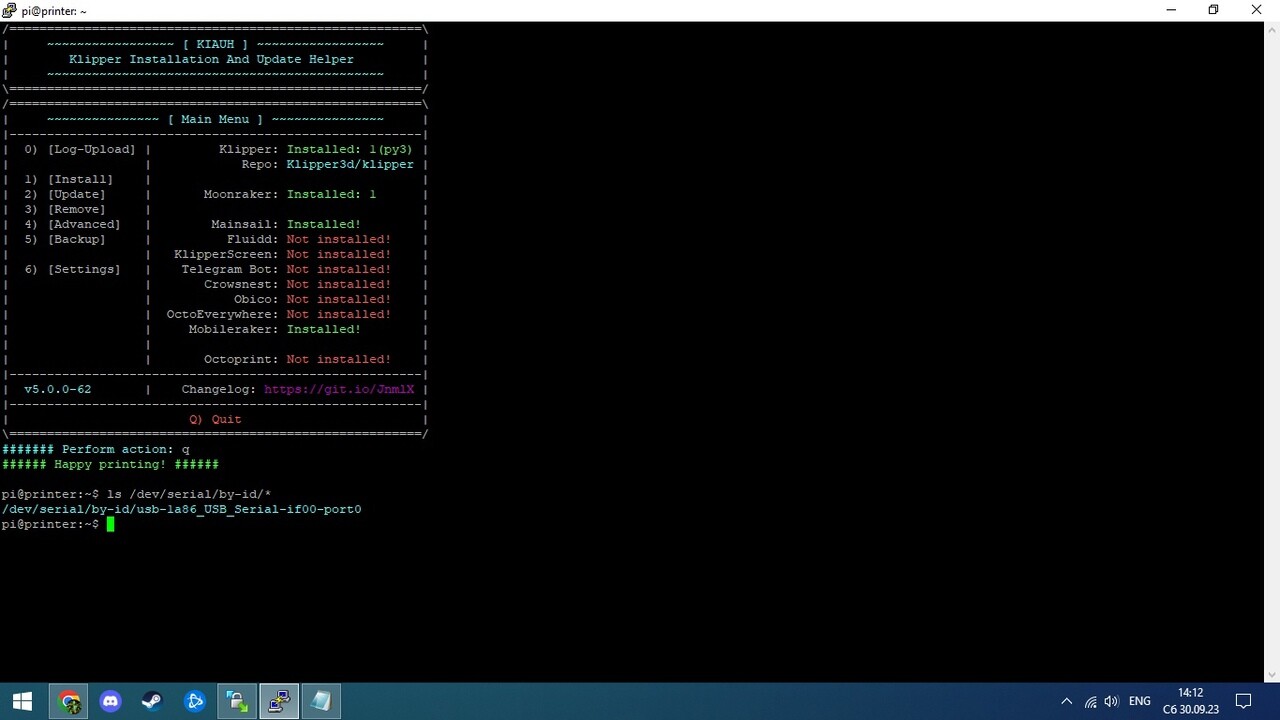Image resolution: width=1280 pixels, height=720 pixels.
Task: Click 'Klipper Installation And Update Helper' text
Action: pyautogui.click(x=211, y=59)
